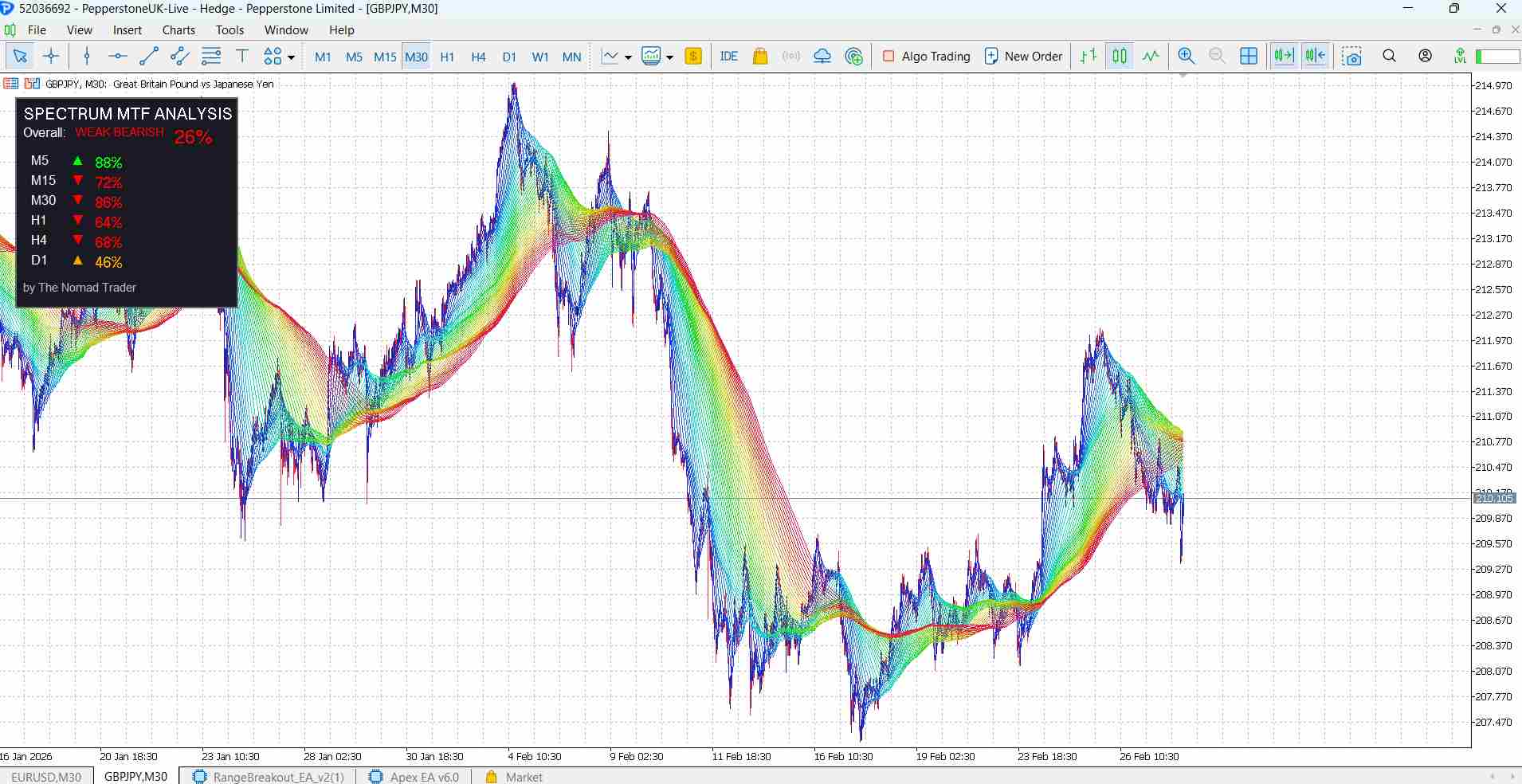The width and height of the screenshot is (1522, 784).
Task: Open the Charts menu
Action: pyautogui.click(x=177, y=29)
